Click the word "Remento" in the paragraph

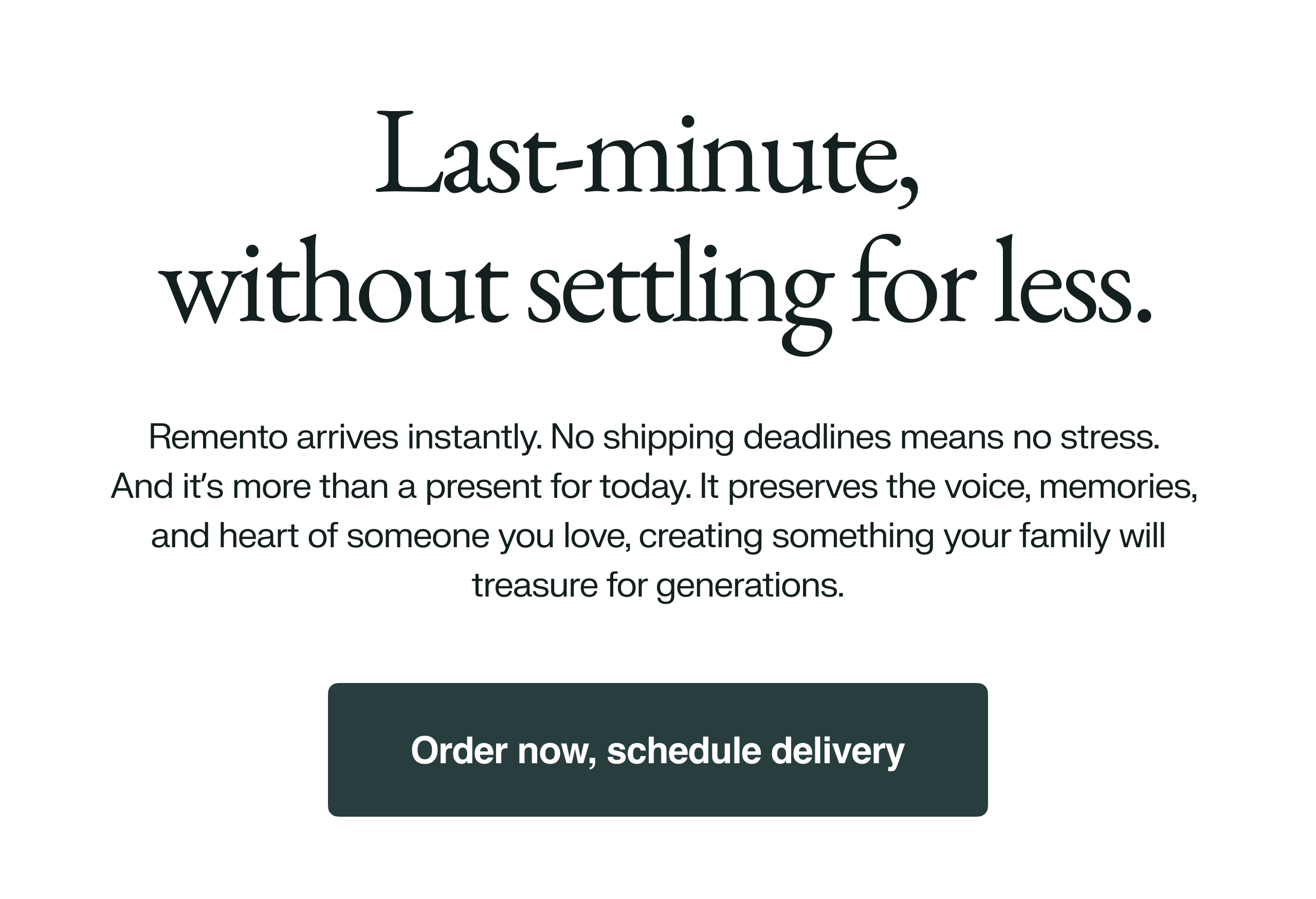(x=218, y=437)
